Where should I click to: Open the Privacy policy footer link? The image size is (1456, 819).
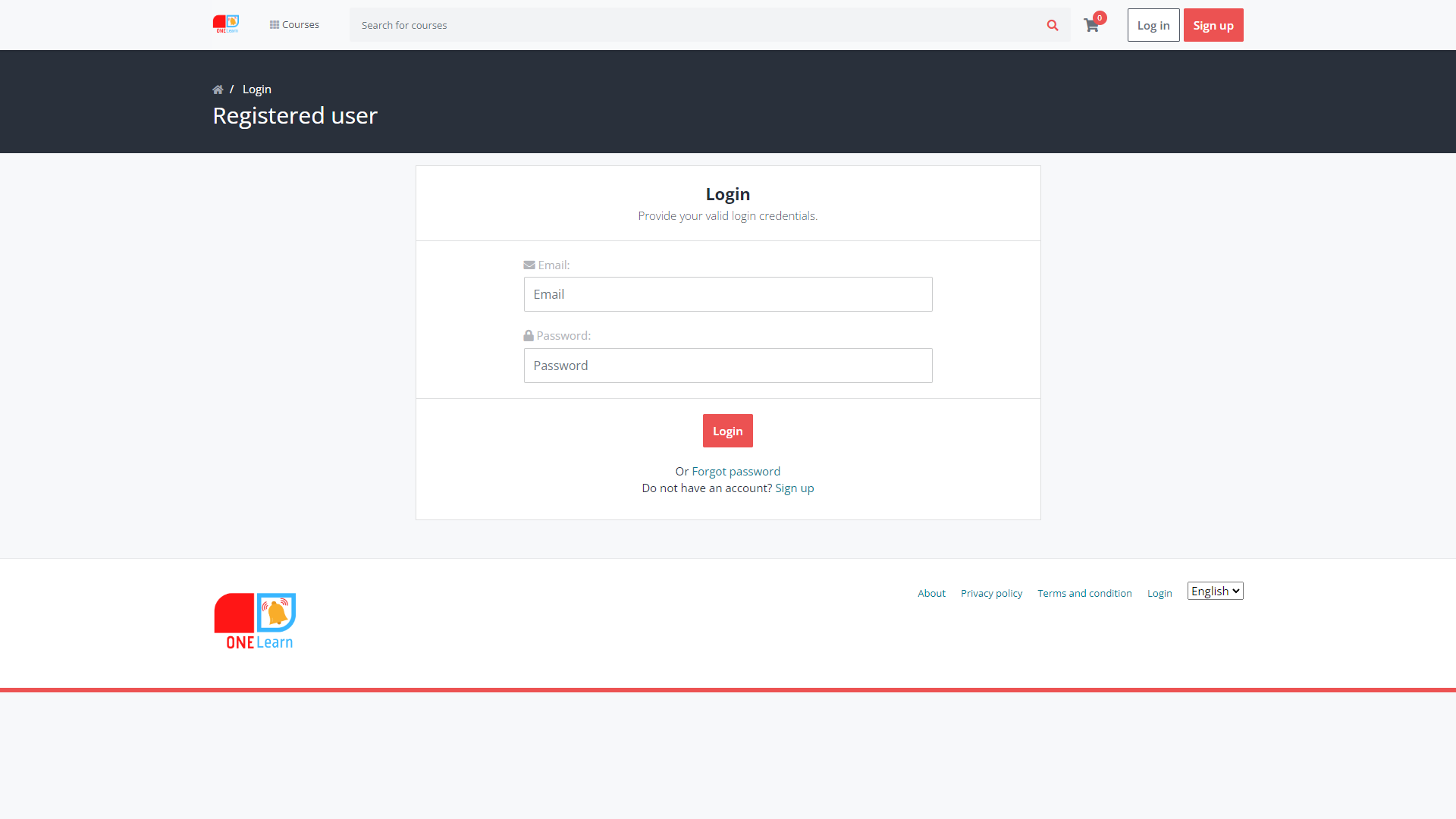(991, 594)
